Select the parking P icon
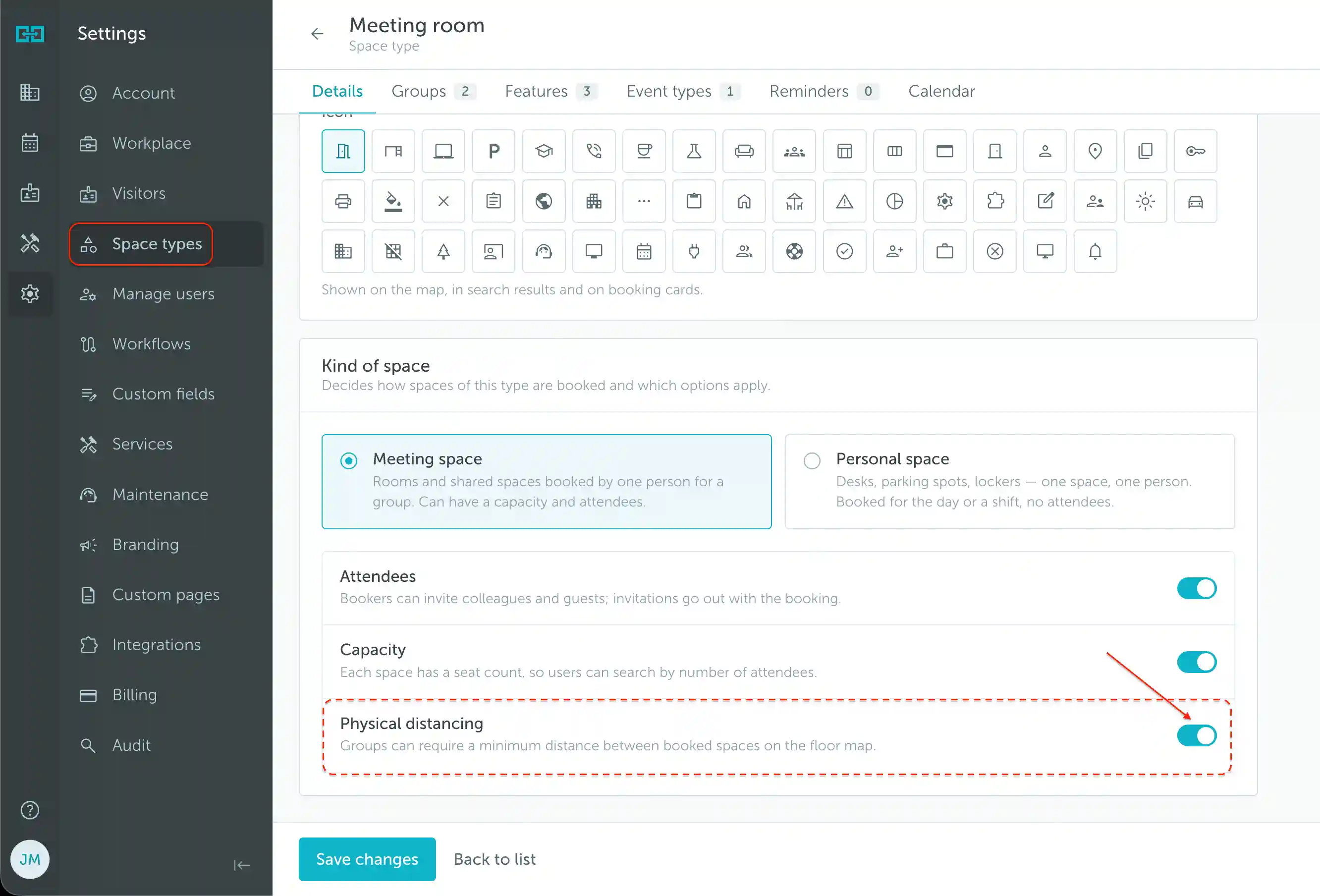1320x896 pixels. pyautogui.click(x=494, y=151)
